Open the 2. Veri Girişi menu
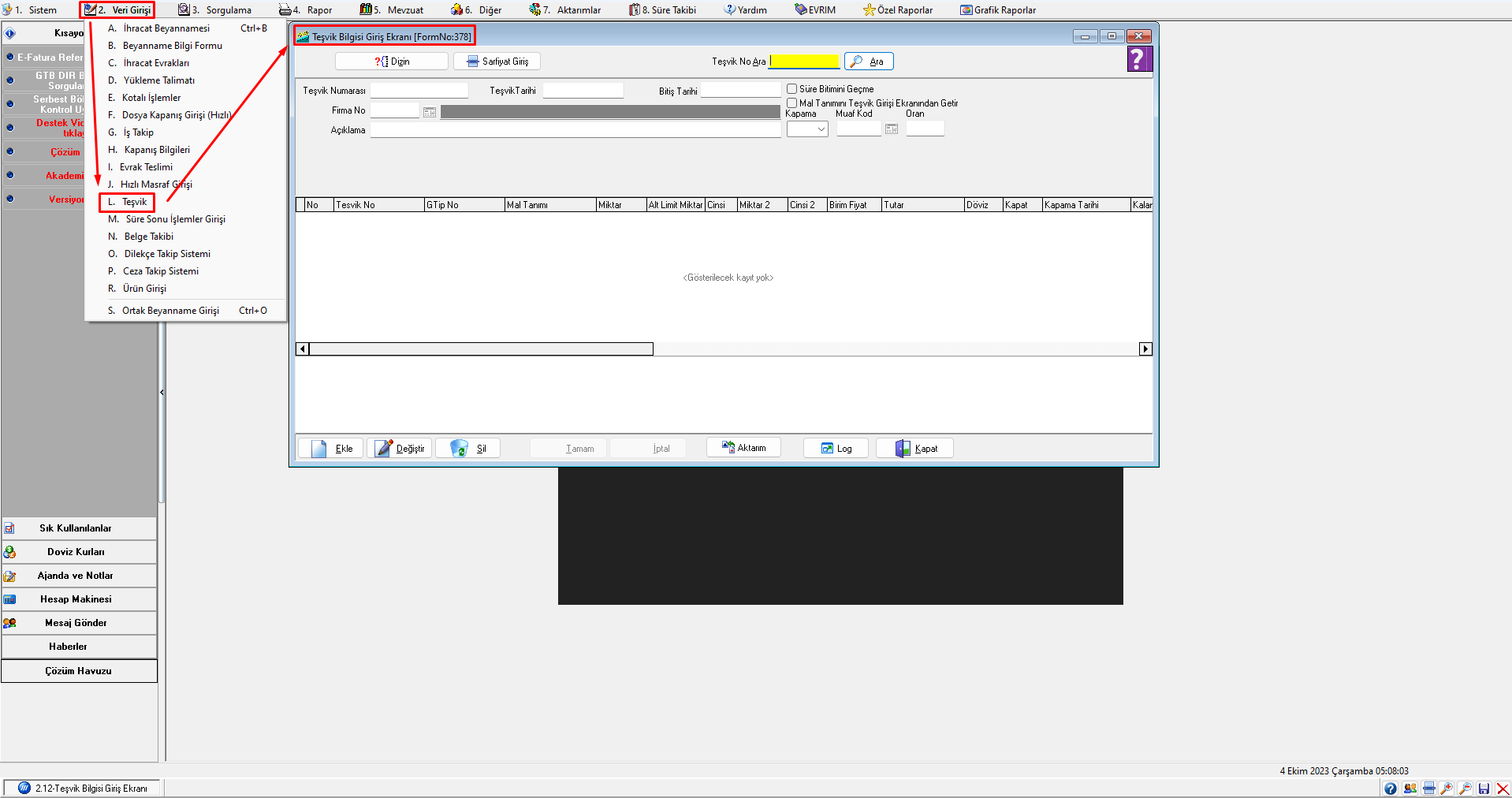Image resolution: width=1512 pixels, height=798 pixels. [118, 10]
